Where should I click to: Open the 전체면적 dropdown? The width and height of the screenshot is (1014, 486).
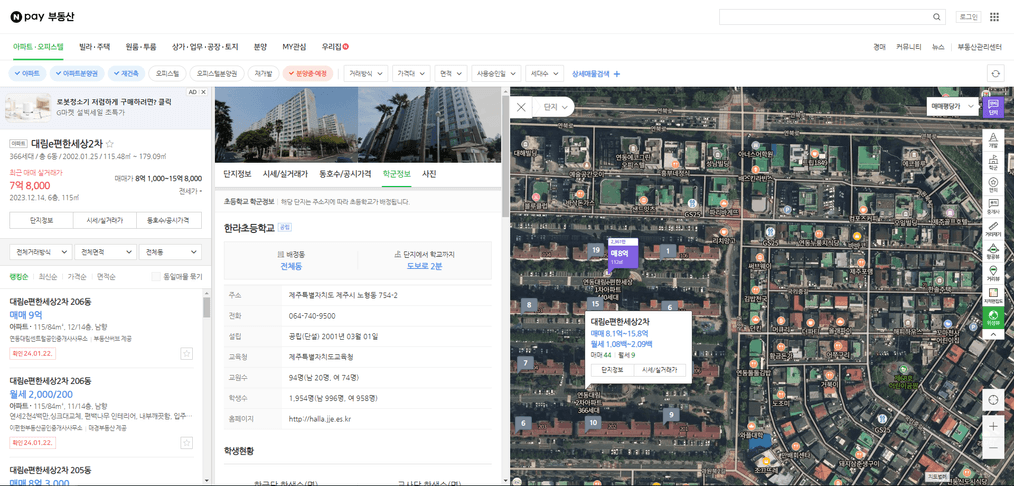coord(105,252)
